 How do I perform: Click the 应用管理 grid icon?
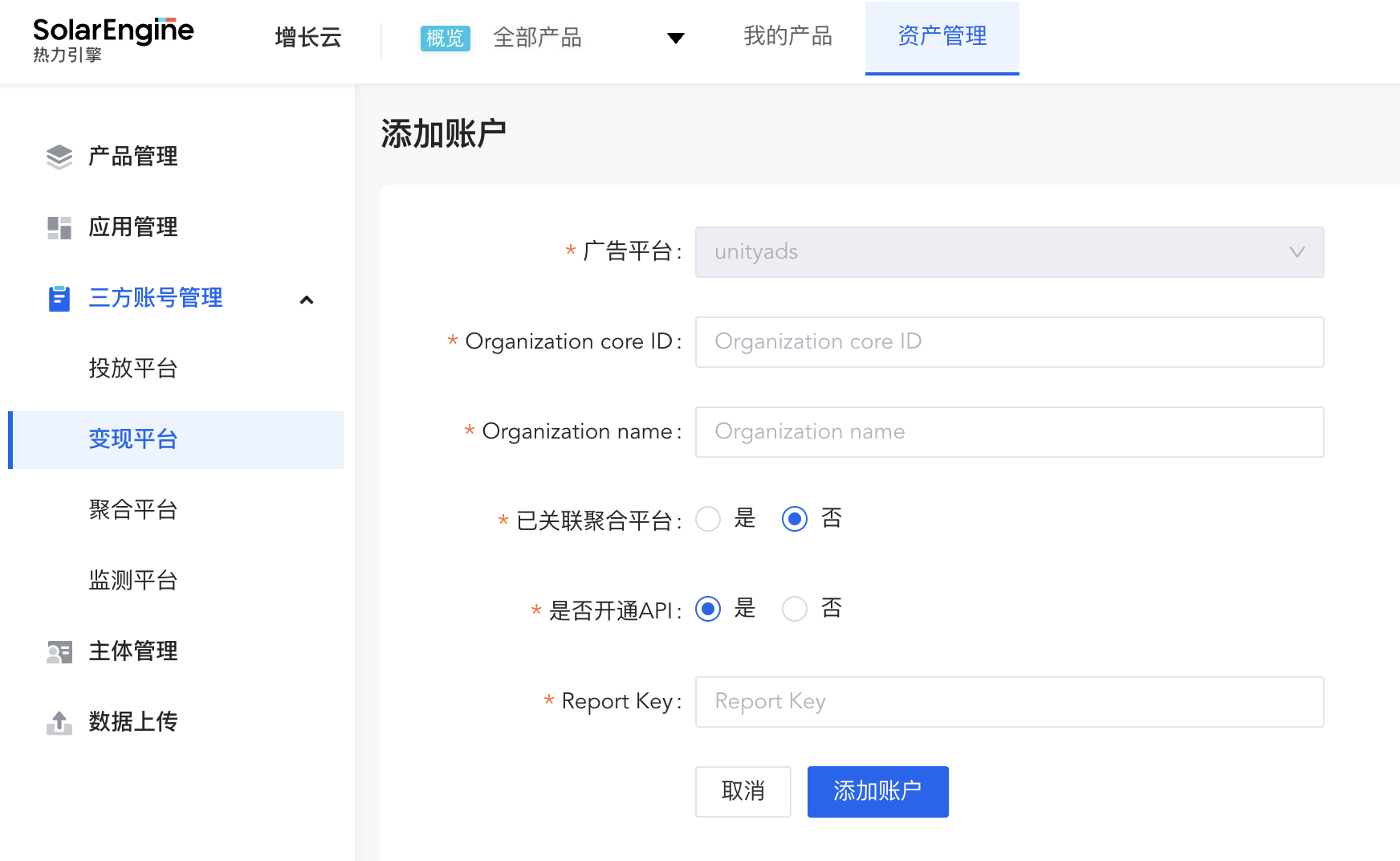(59, 227)
